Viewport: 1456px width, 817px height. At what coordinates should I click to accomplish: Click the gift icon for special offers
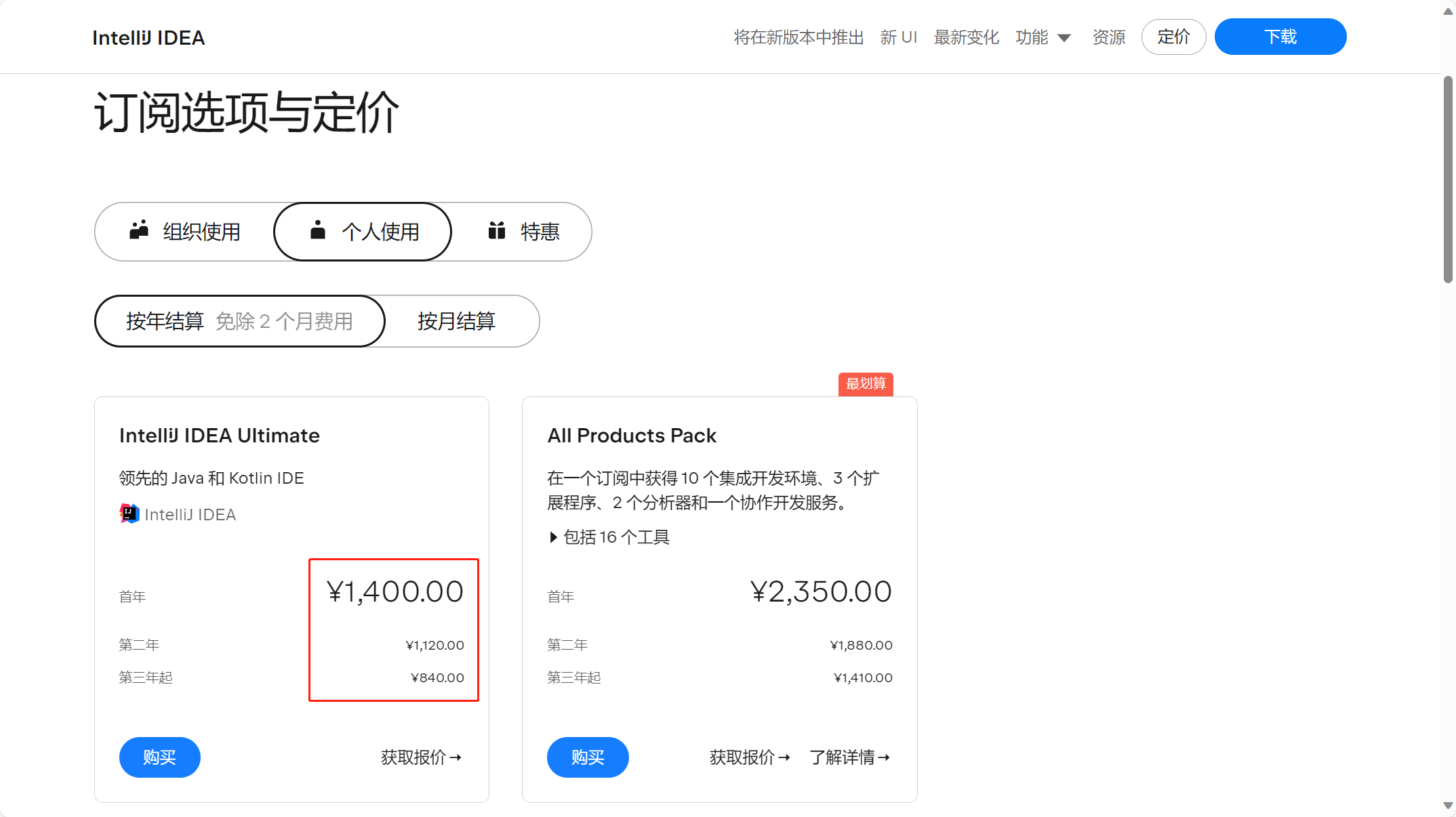click(497, 230)
